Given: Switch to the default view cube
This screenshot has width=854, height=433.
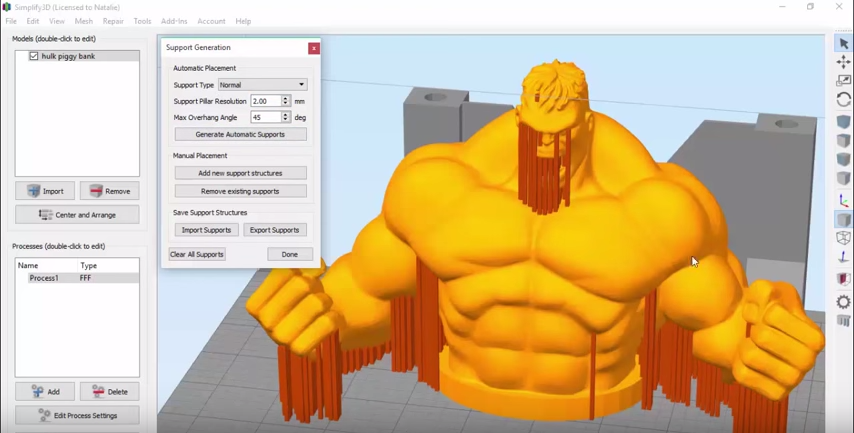Looking at the screenshot, I should (843, 121).
